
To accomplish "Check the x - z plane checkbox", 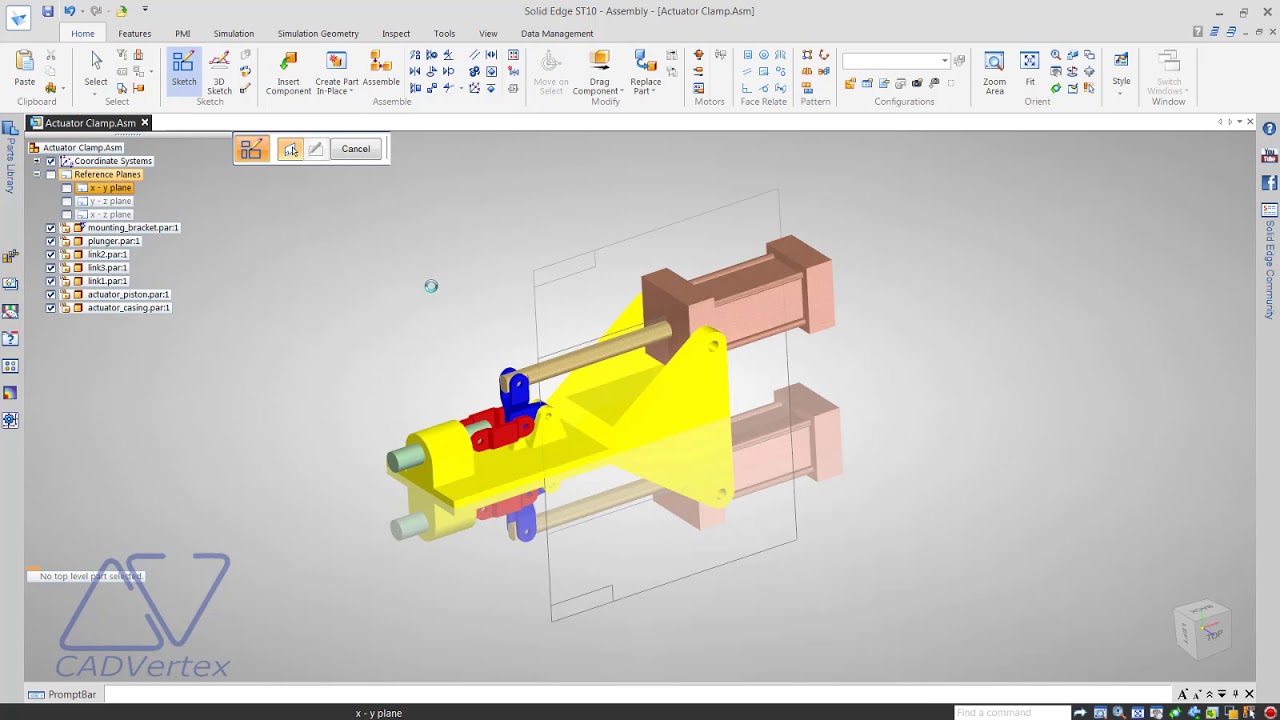I will [x=67, y=215].
